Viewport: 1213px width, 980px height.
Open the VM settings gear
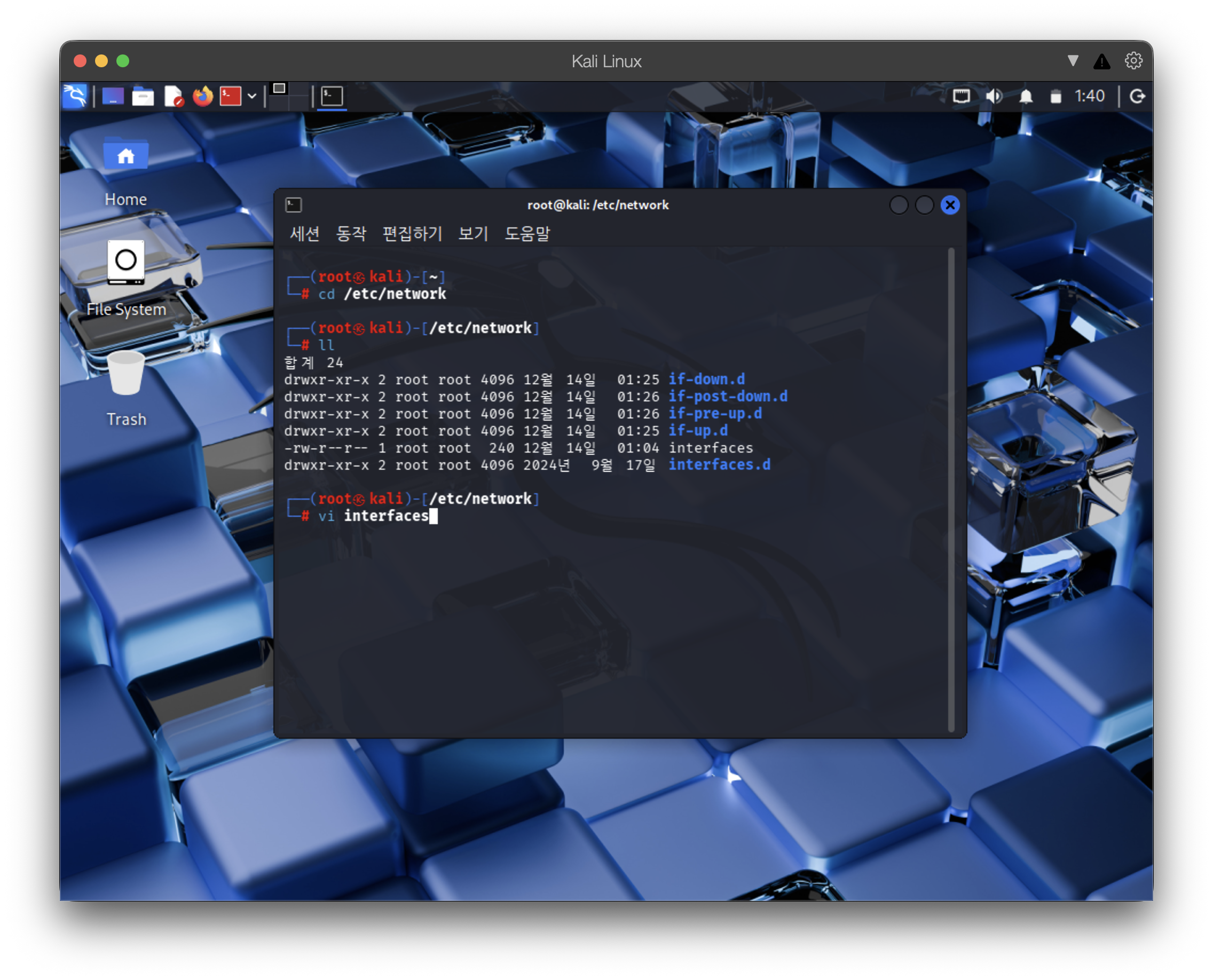(x=1133, y=60)
